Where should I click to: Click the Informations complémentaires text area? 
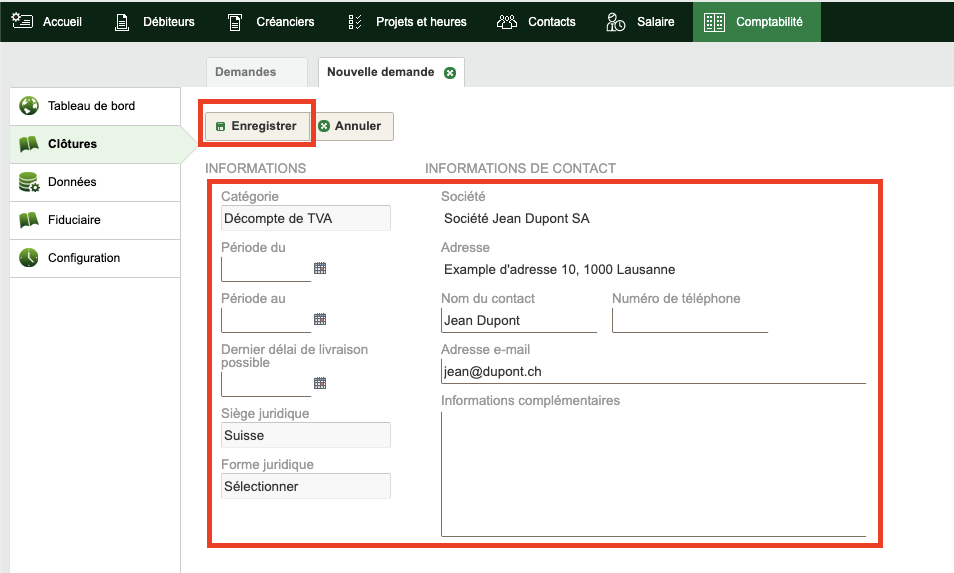coord(653,474)
